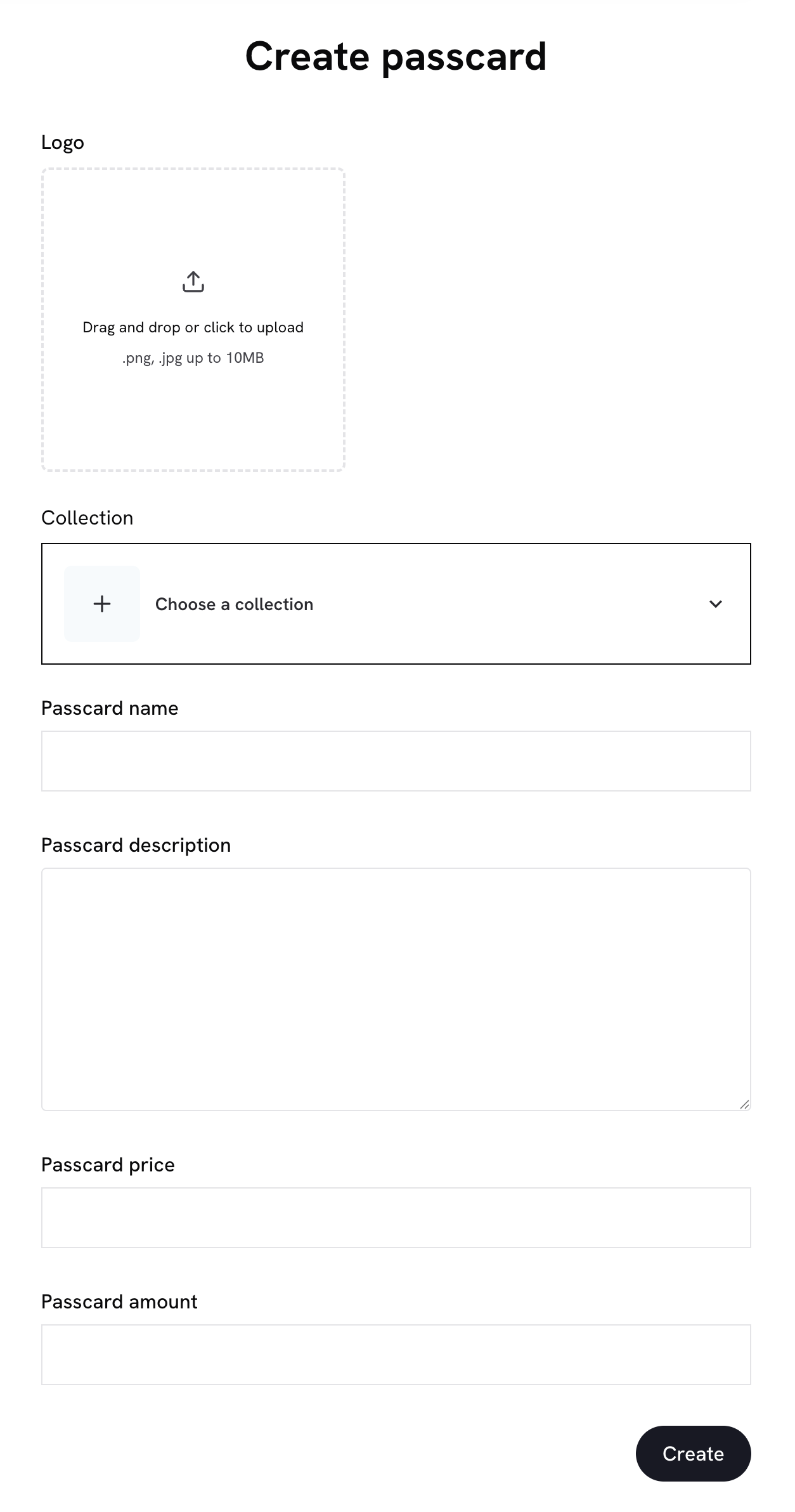Click the '.png, .jpg up to 10MB' hint

(193, 358)
